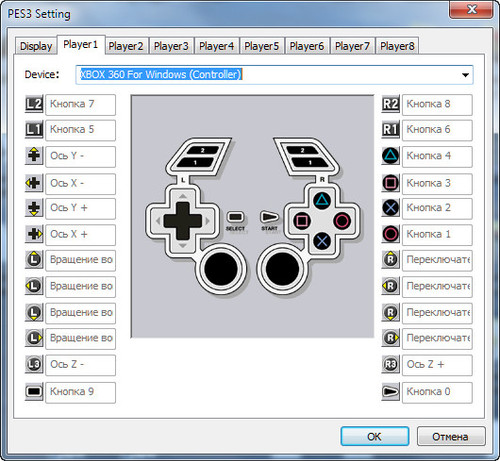
Task: Select the D-pad right arrow icon
Action: (x=34, y=234)
